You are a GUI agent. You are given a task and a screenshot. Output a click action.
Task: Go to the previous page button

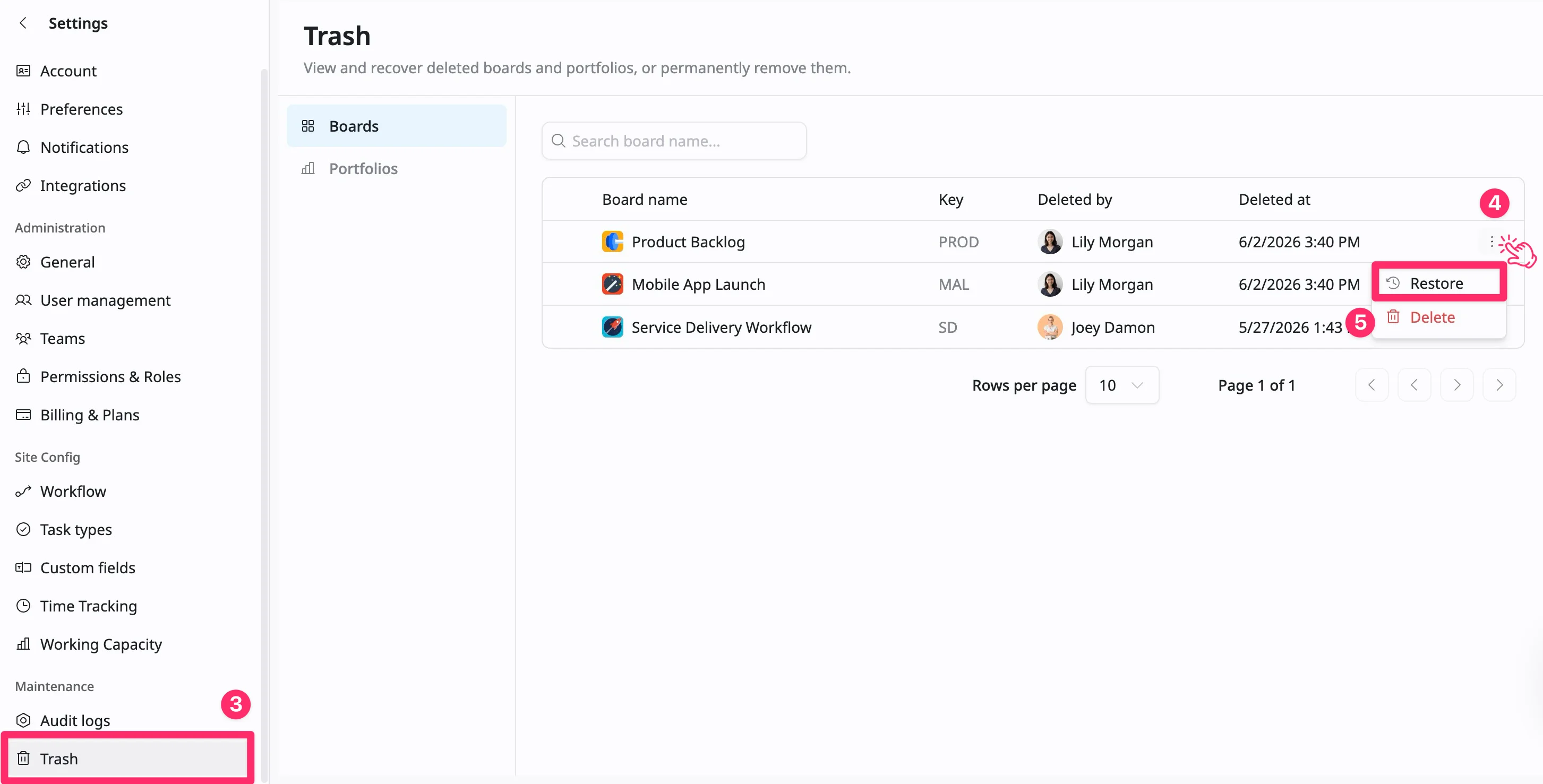[1414, 385]
